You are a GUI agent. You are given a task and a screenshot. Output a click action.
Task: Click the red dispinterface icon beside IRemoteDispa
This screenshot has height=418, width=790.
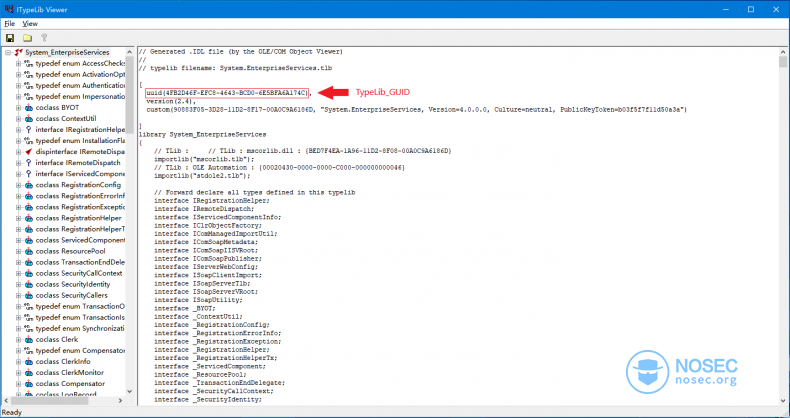tap(29, 152)
